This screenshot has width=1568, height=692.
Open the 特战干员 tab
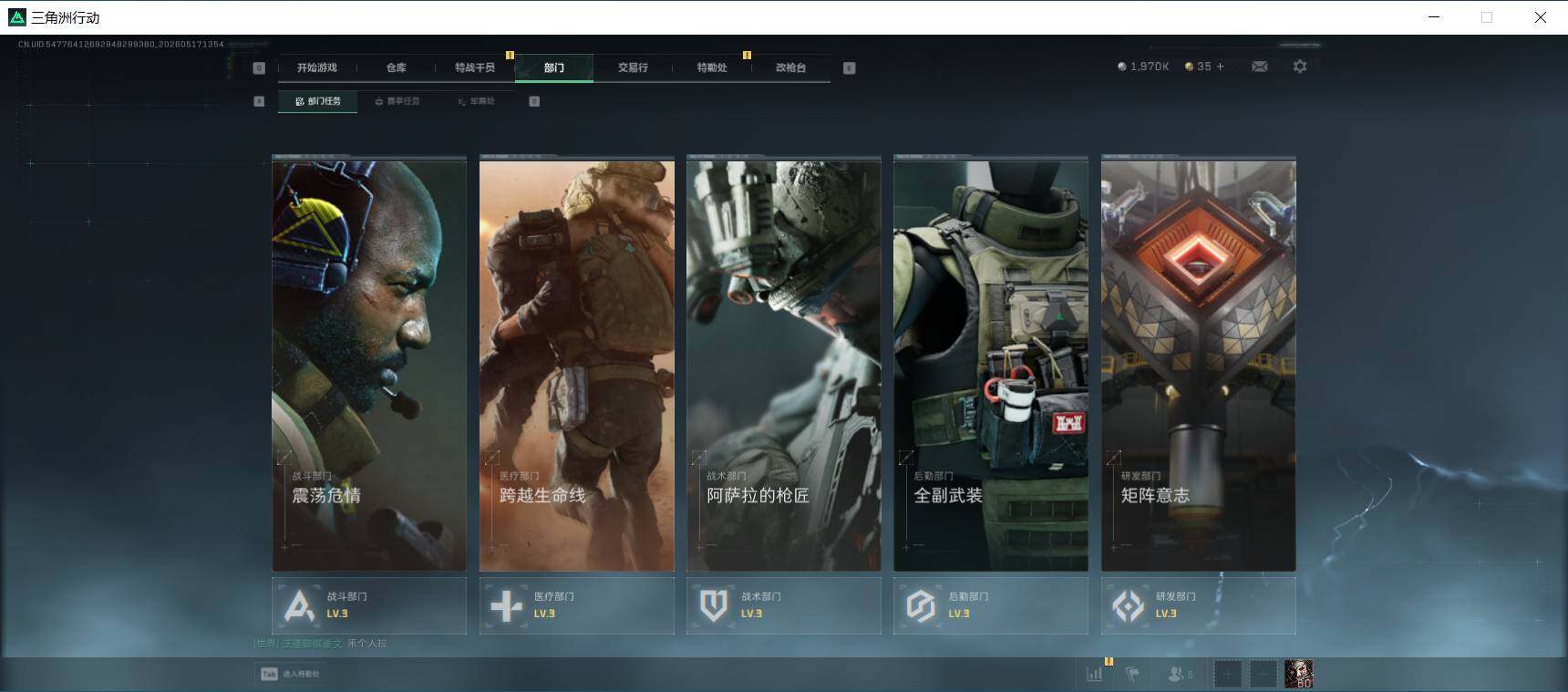click(475, 67)
